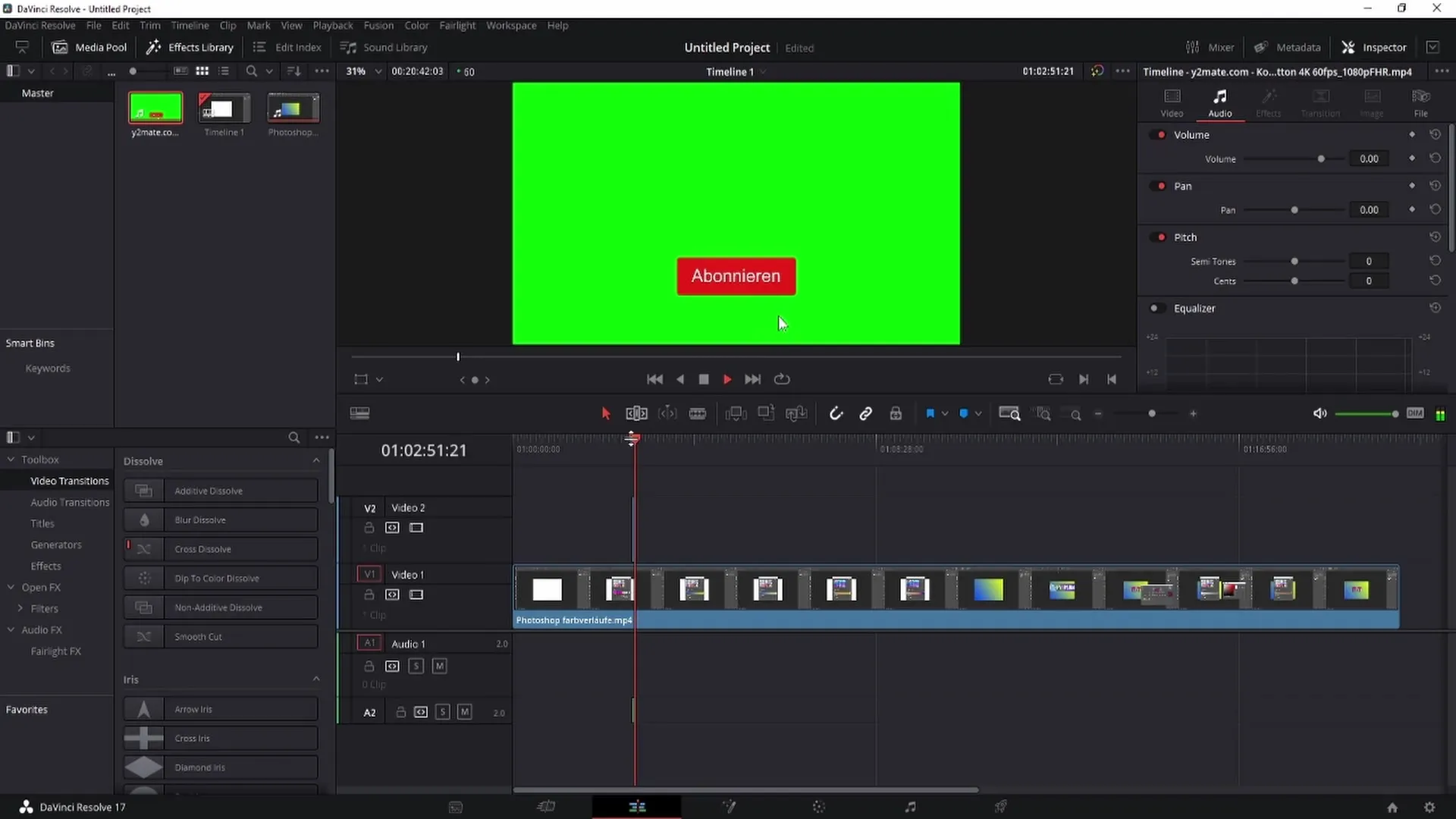Click the Insert Clip icon
Image resolution: width=1456 pixels, height=819 pixels.
[736, 413]
